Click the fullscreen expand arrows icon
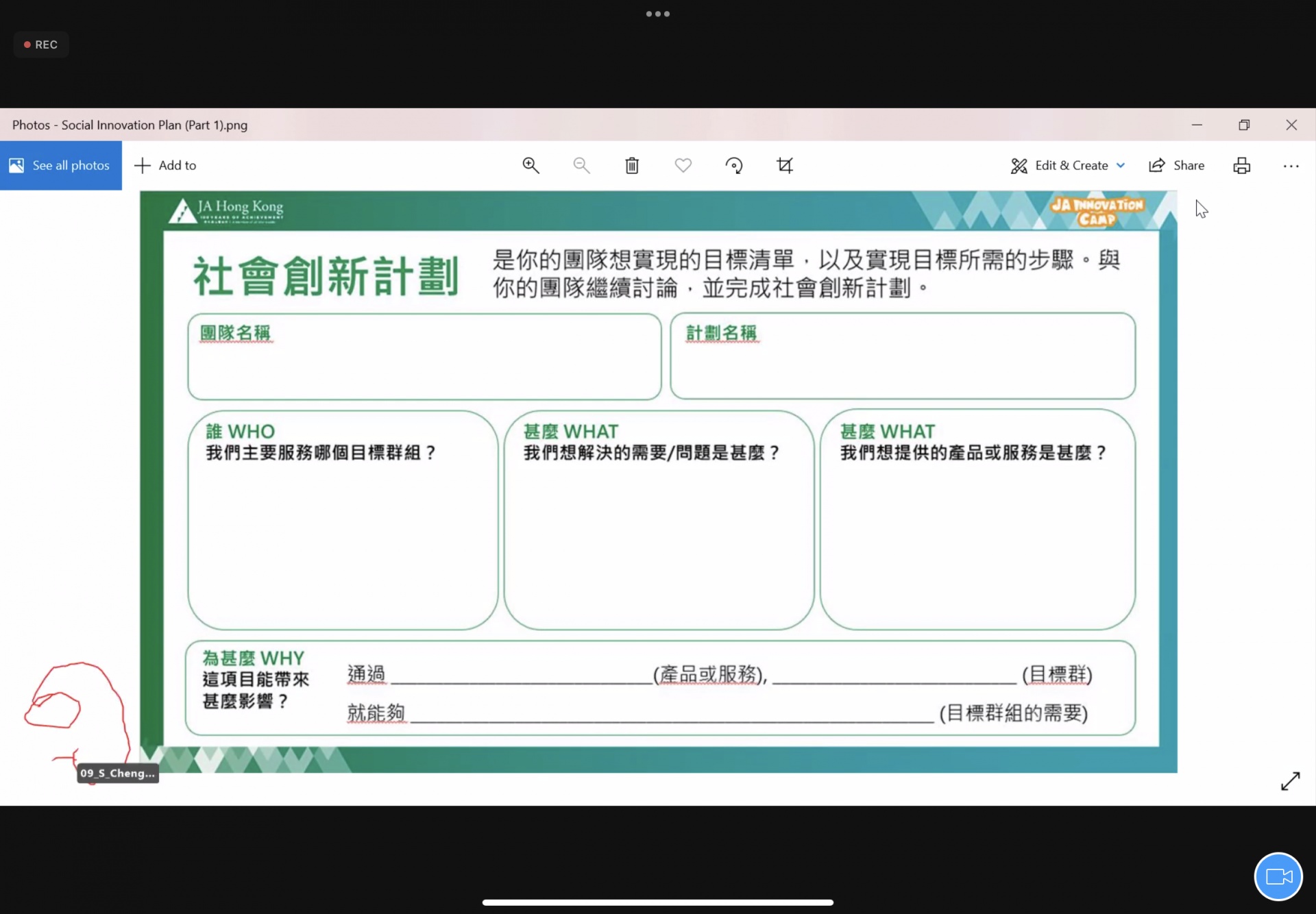 [x=1290, y=781]
